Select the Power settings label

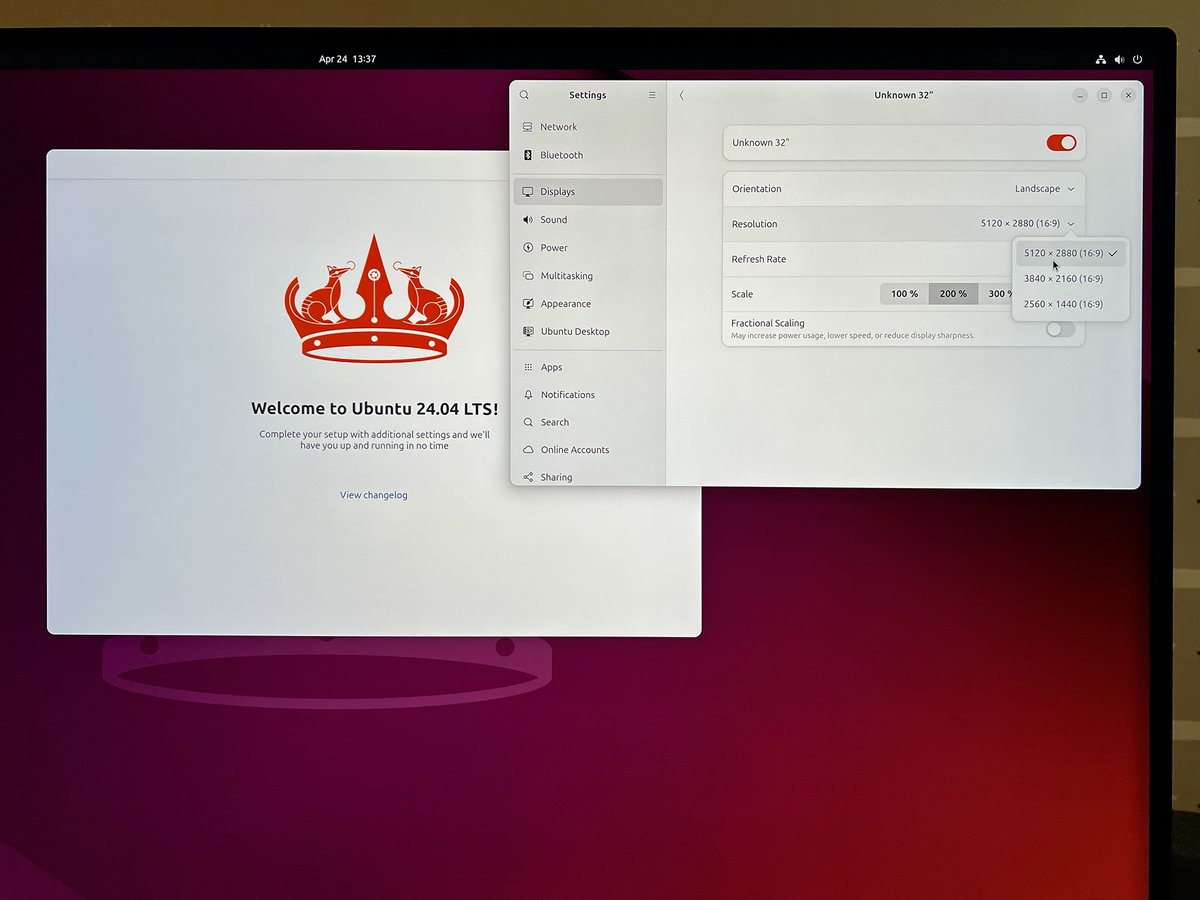pos(554,248)
